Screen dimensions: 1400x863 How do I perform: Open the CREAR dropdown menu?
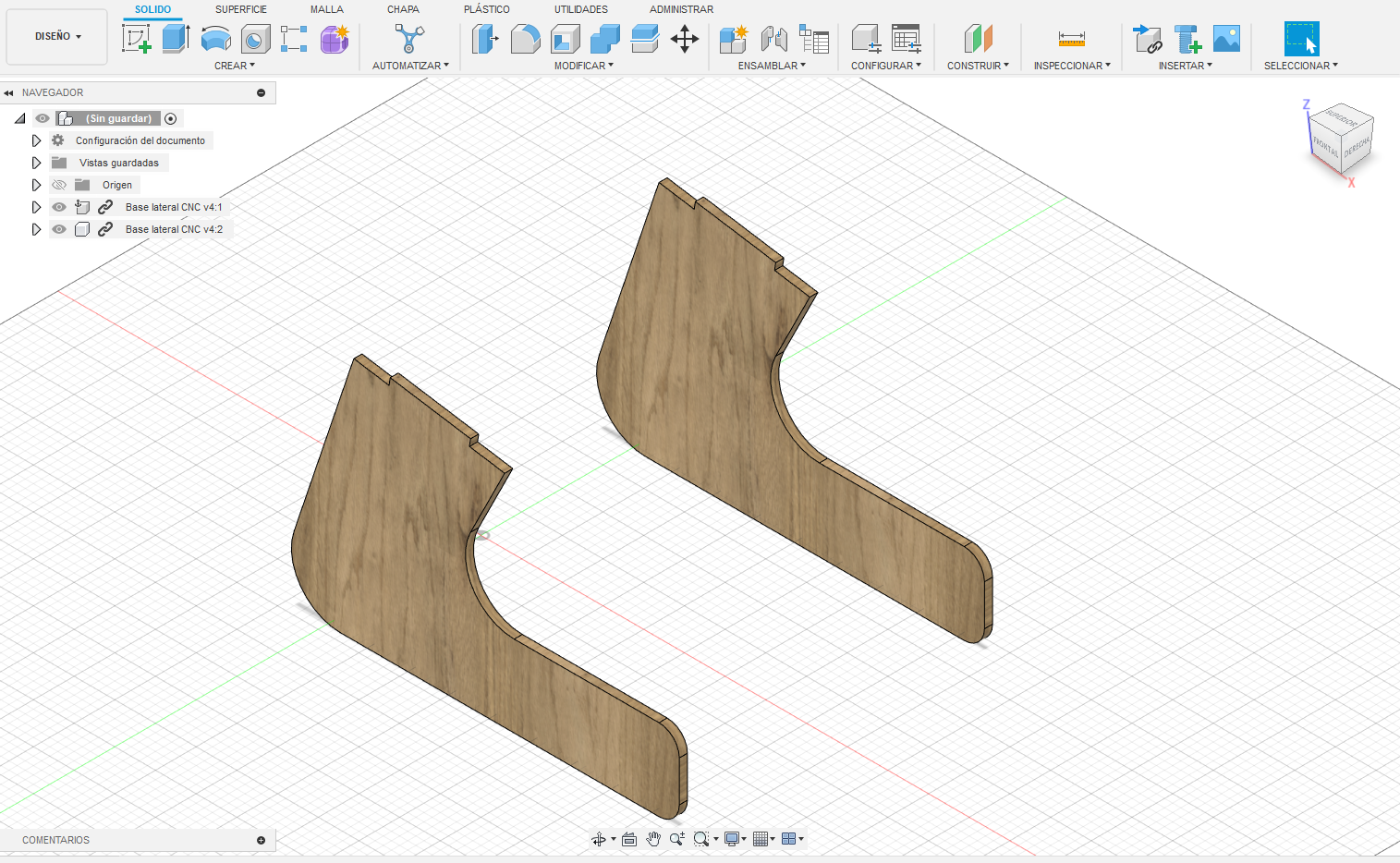[235, 66]
